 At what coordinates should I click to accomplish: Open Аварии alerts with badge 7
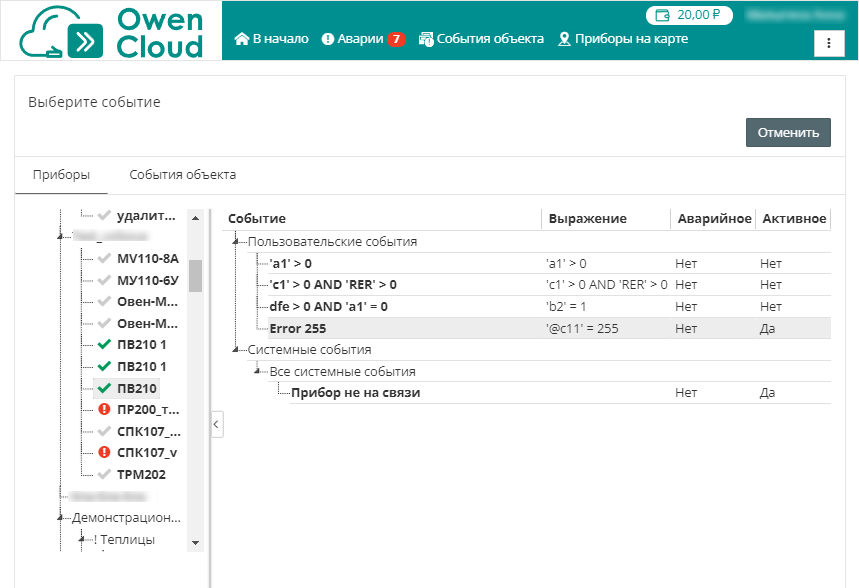tap(363, 39)
